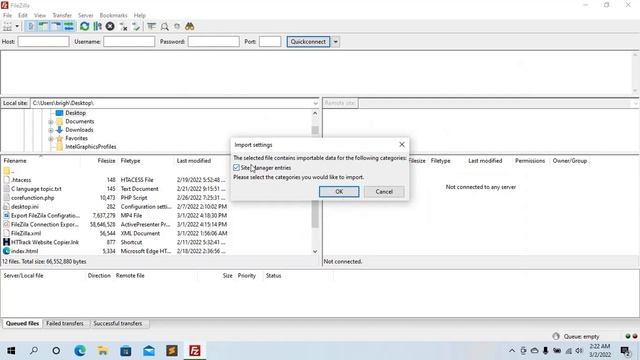640x360 pixels.
Task: Click the FileZilla taskbar icon
Action: click(195, 351)
